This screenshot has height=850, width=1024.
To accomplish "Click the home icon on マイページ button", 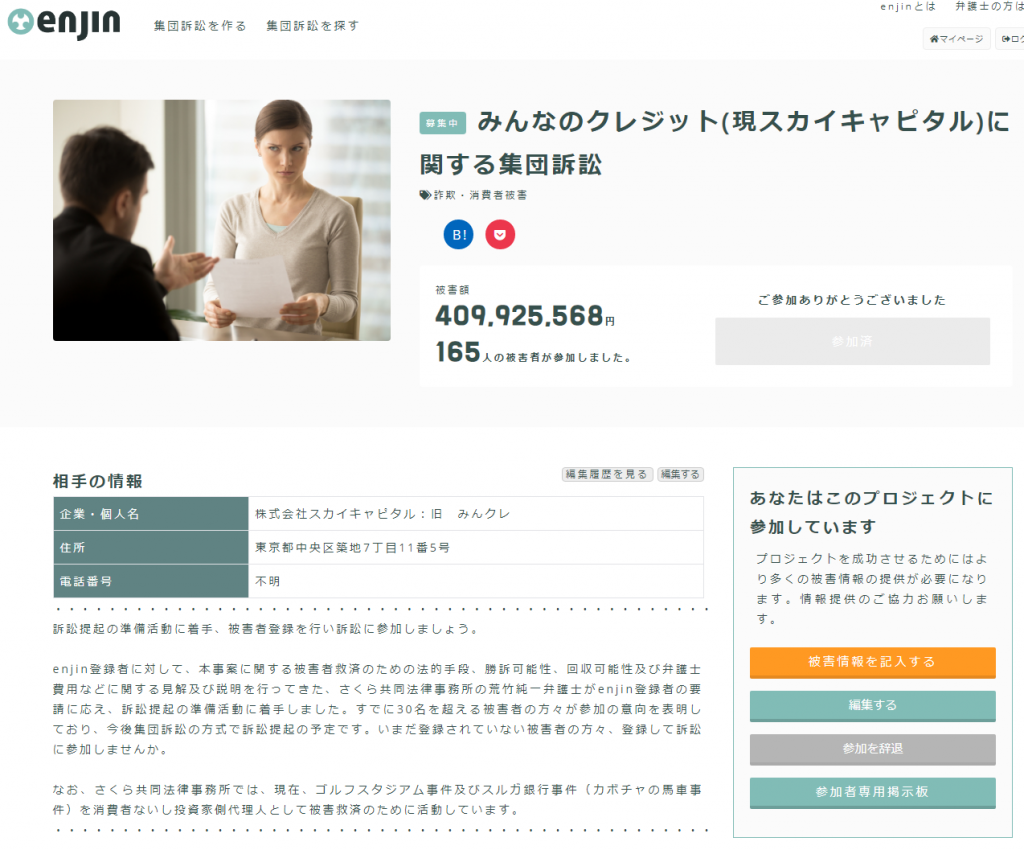I will point(936,38).
